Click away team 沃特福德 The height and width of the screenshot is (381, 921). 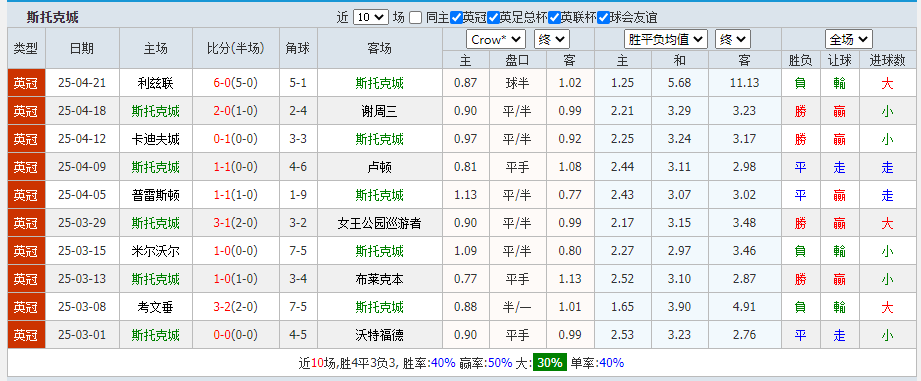pyautogui.click(x=379, y=335)
